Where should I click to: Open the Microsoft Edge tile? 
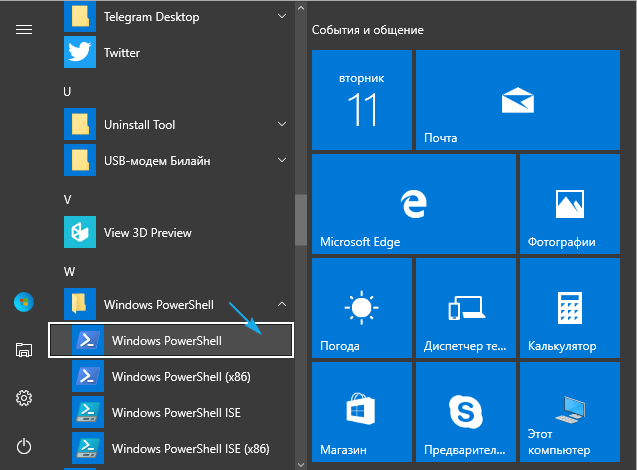[x=361, y=205]
